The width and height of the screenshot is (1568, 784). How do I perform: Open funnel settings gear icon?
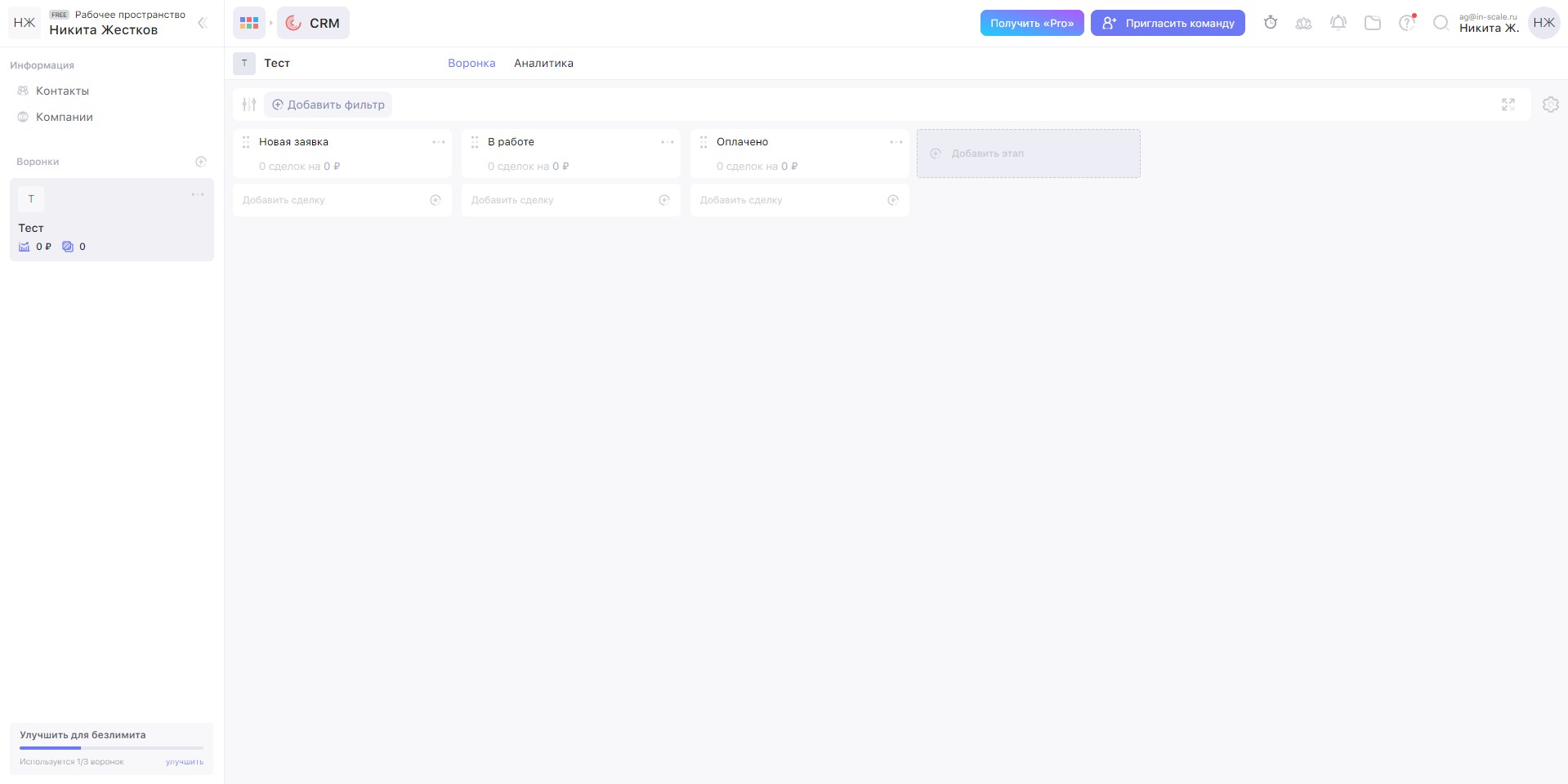point(1551,105)
